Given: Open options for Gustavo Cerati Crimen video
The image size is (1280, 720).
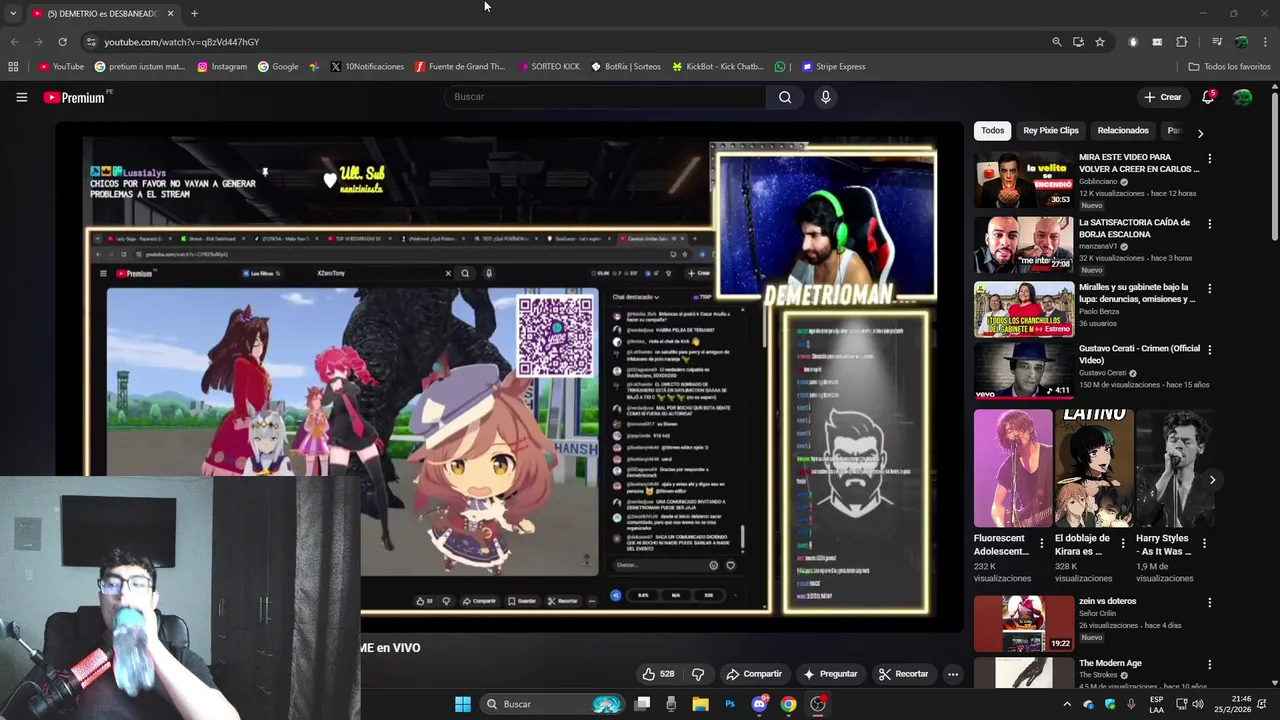Looking at the screenshot, I should [1209, 350].
